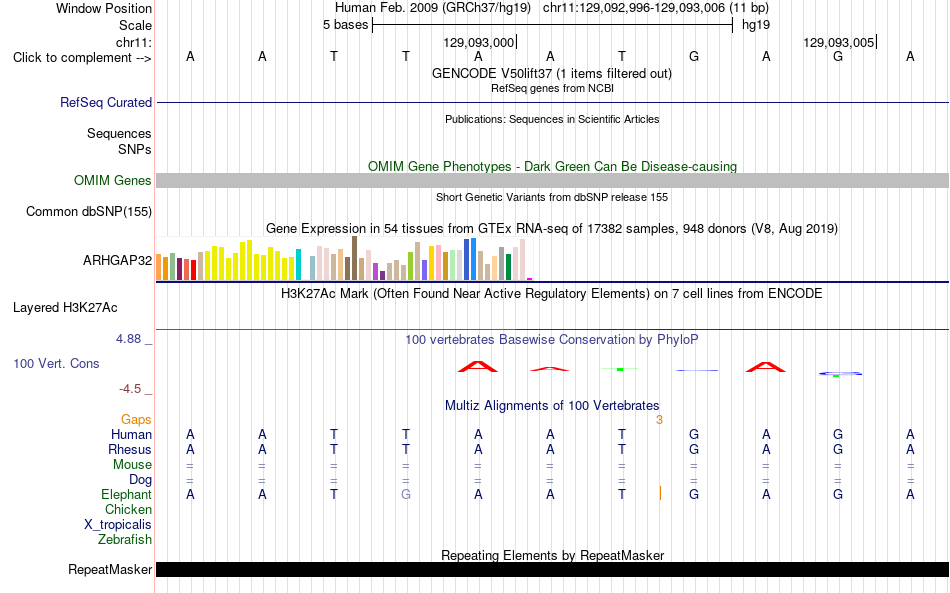Click the 4.88 PhyloP upper scale value
Image resolution: width=950 pixels, height=593 pixels.
click(x=128, y=339)
